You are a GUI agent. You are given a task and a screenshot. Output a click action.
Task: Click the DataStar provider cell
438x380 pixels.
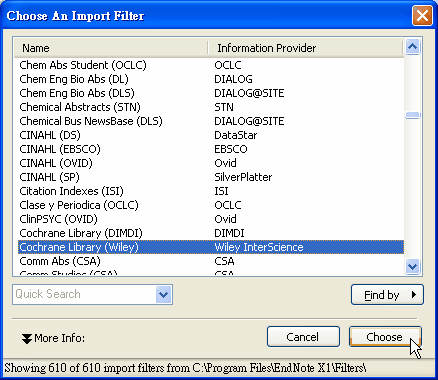click(x=236, y=135)
